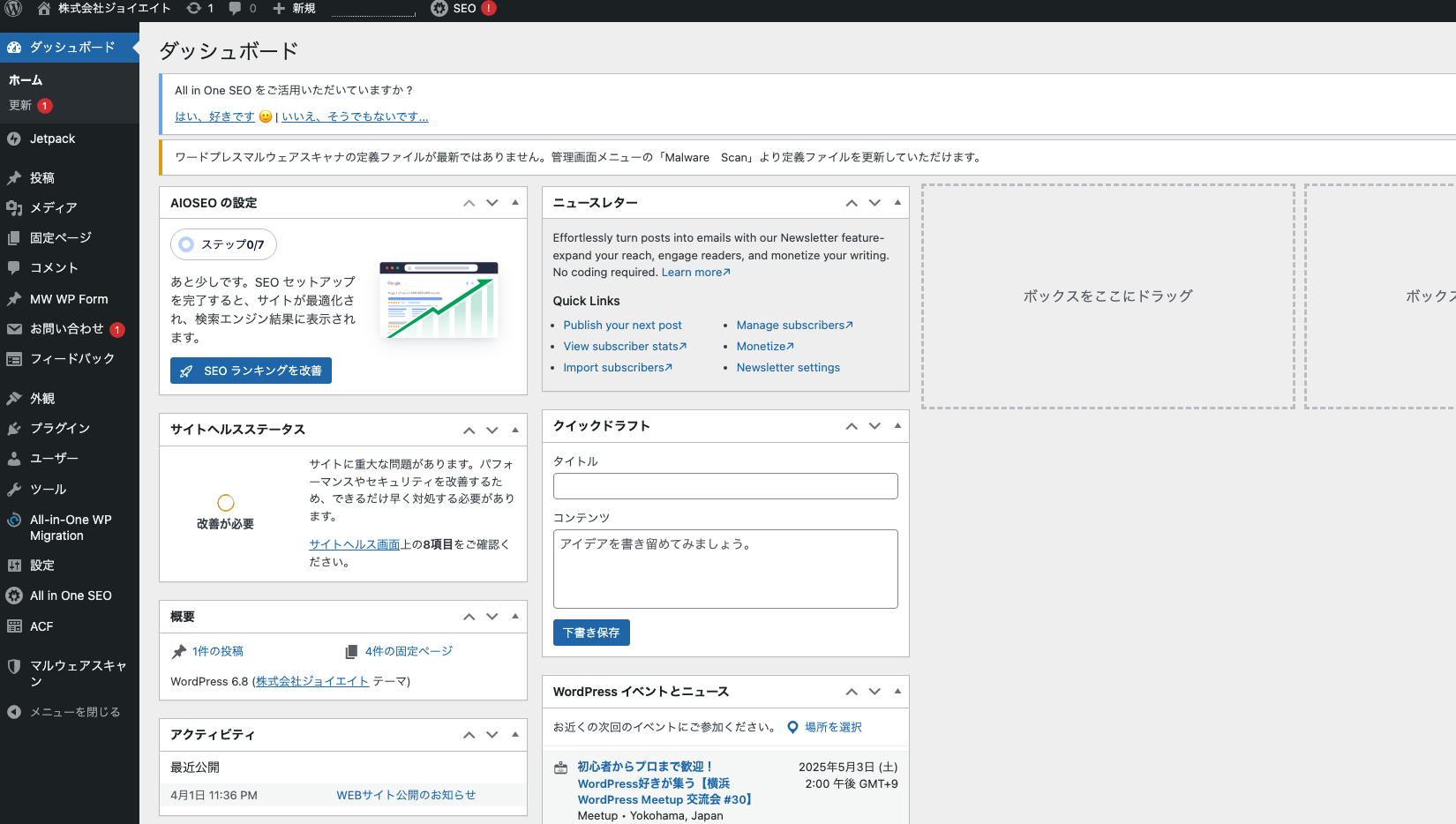Click Learn more newsletter link

point(696,273)
